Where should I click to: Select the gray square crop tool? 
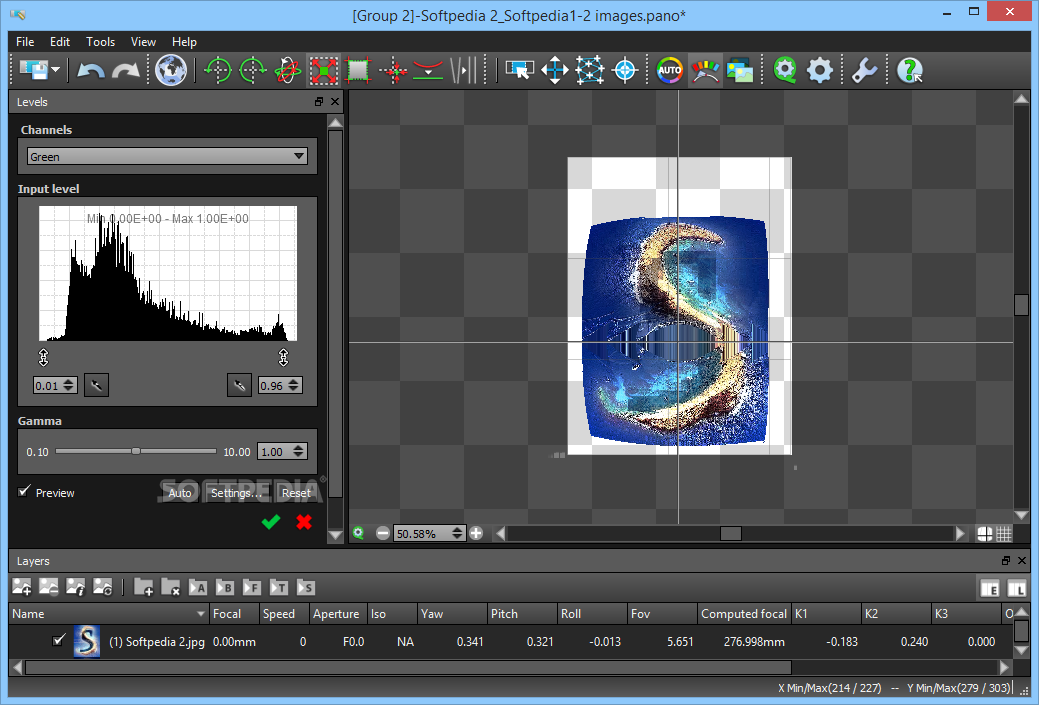tap(358, 70)
